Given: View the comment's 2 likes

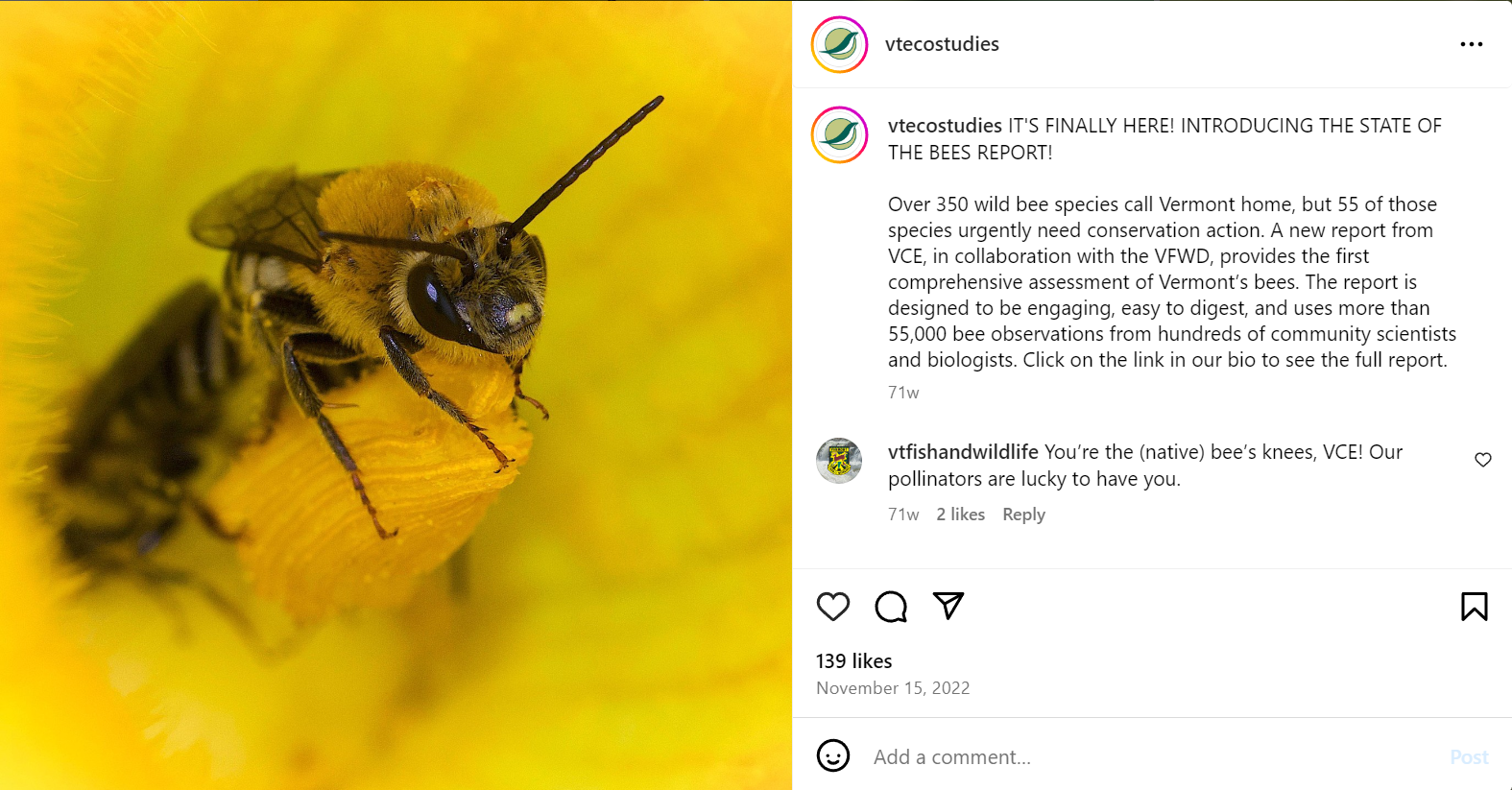Looking at the screenshot, I should tap(960, 515).
